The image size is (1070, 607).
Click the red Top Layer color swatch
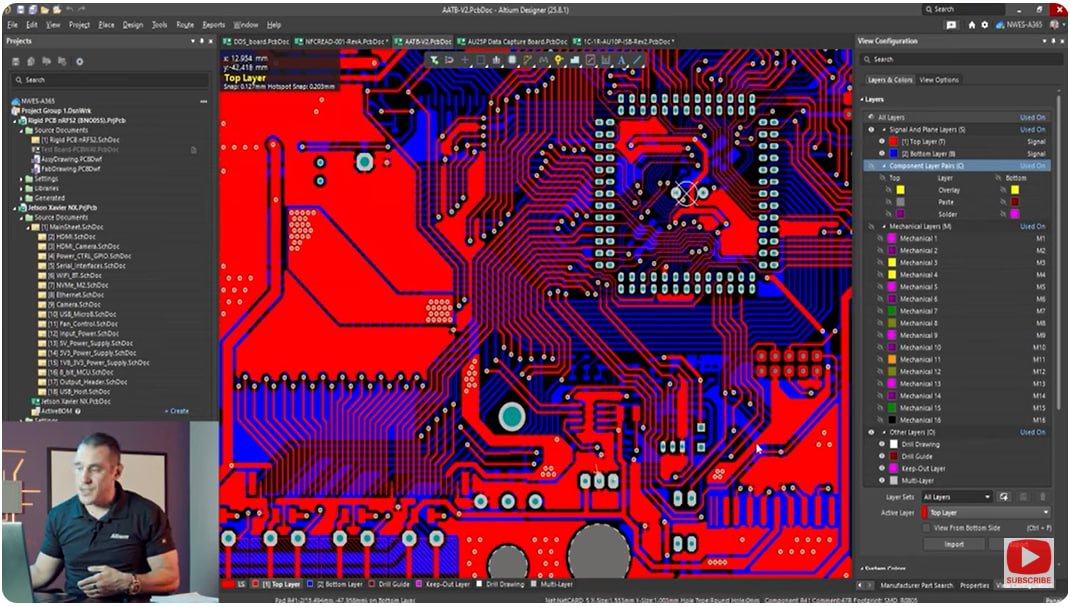tap(893, 142)
